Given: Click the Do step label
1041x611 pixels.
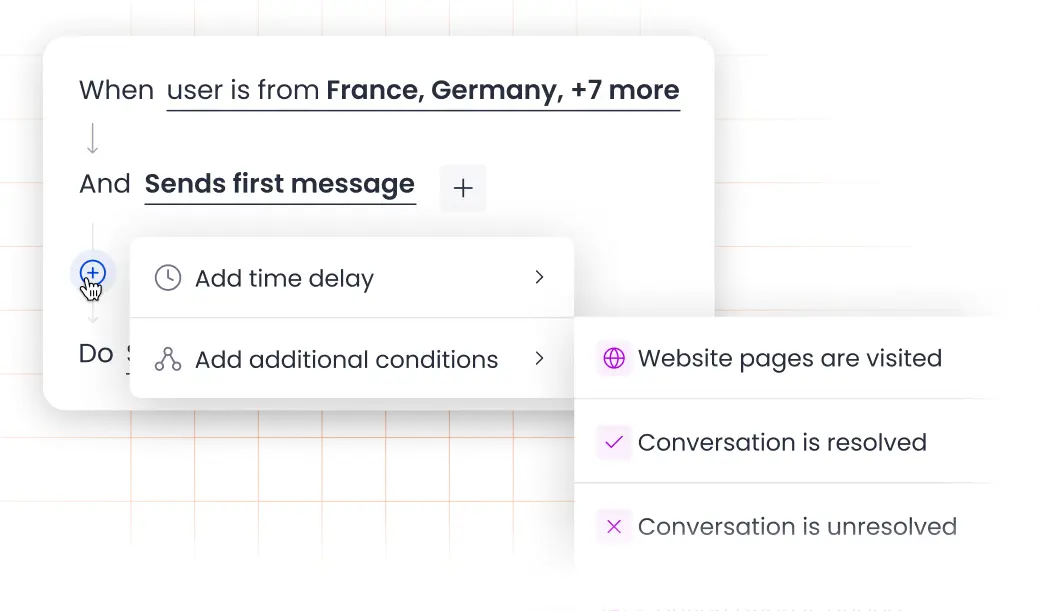Looking at the screenshot, I should (x=95, y=352).
